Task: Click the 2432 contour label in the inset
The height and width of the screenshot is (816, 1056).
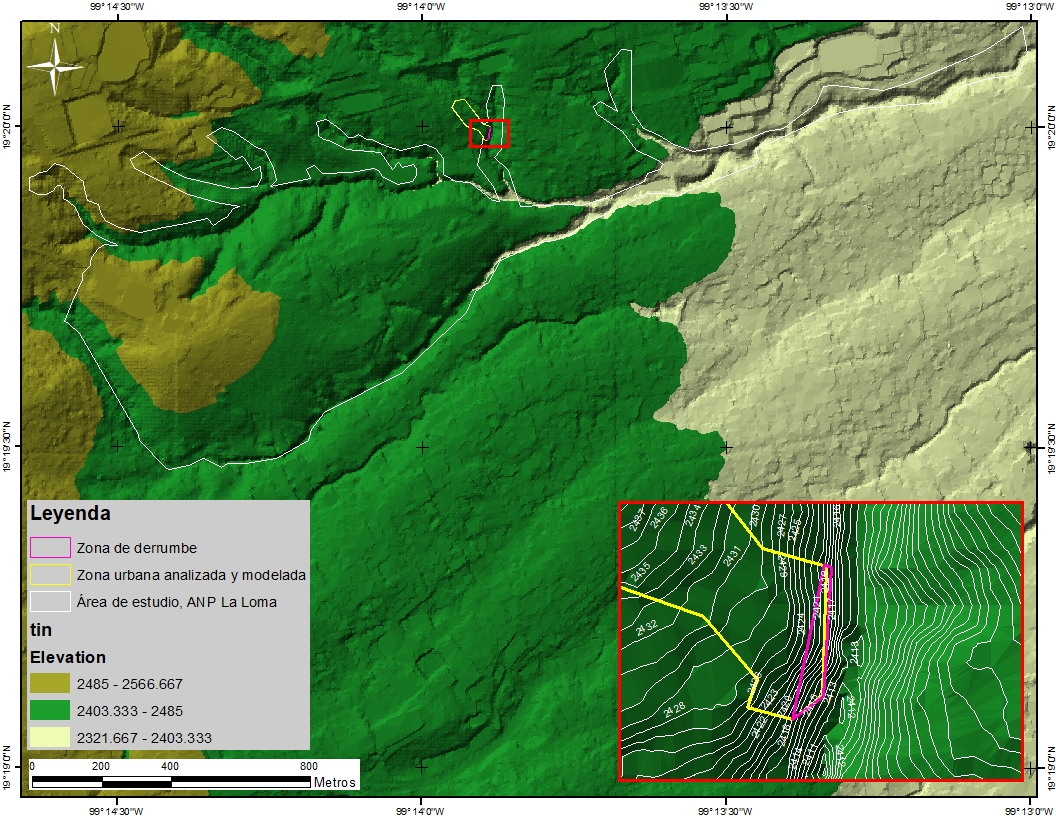Action: click(646, 627)
